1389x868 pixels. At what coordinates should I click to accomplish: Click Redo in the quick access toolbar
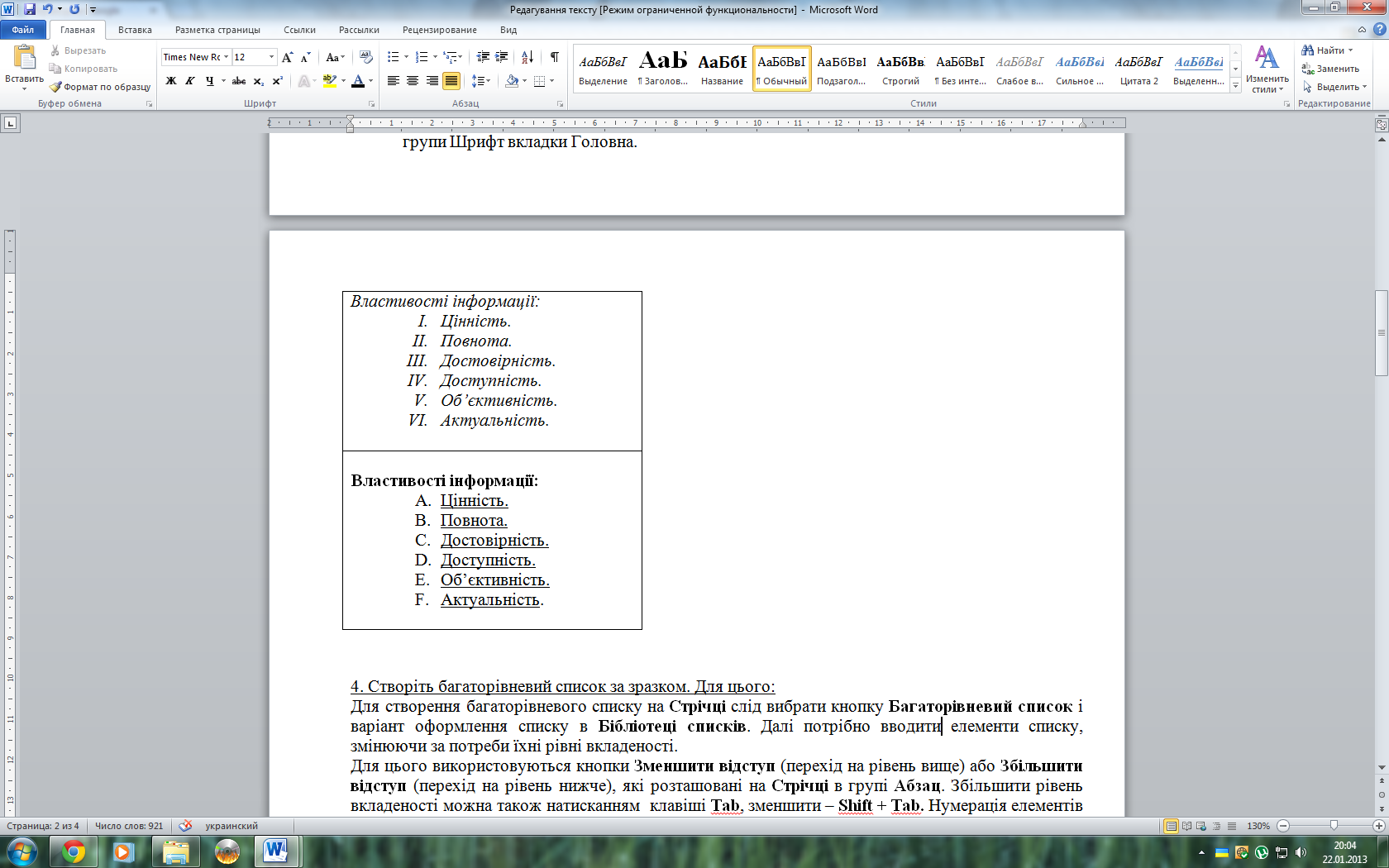[x=74, y=9]
